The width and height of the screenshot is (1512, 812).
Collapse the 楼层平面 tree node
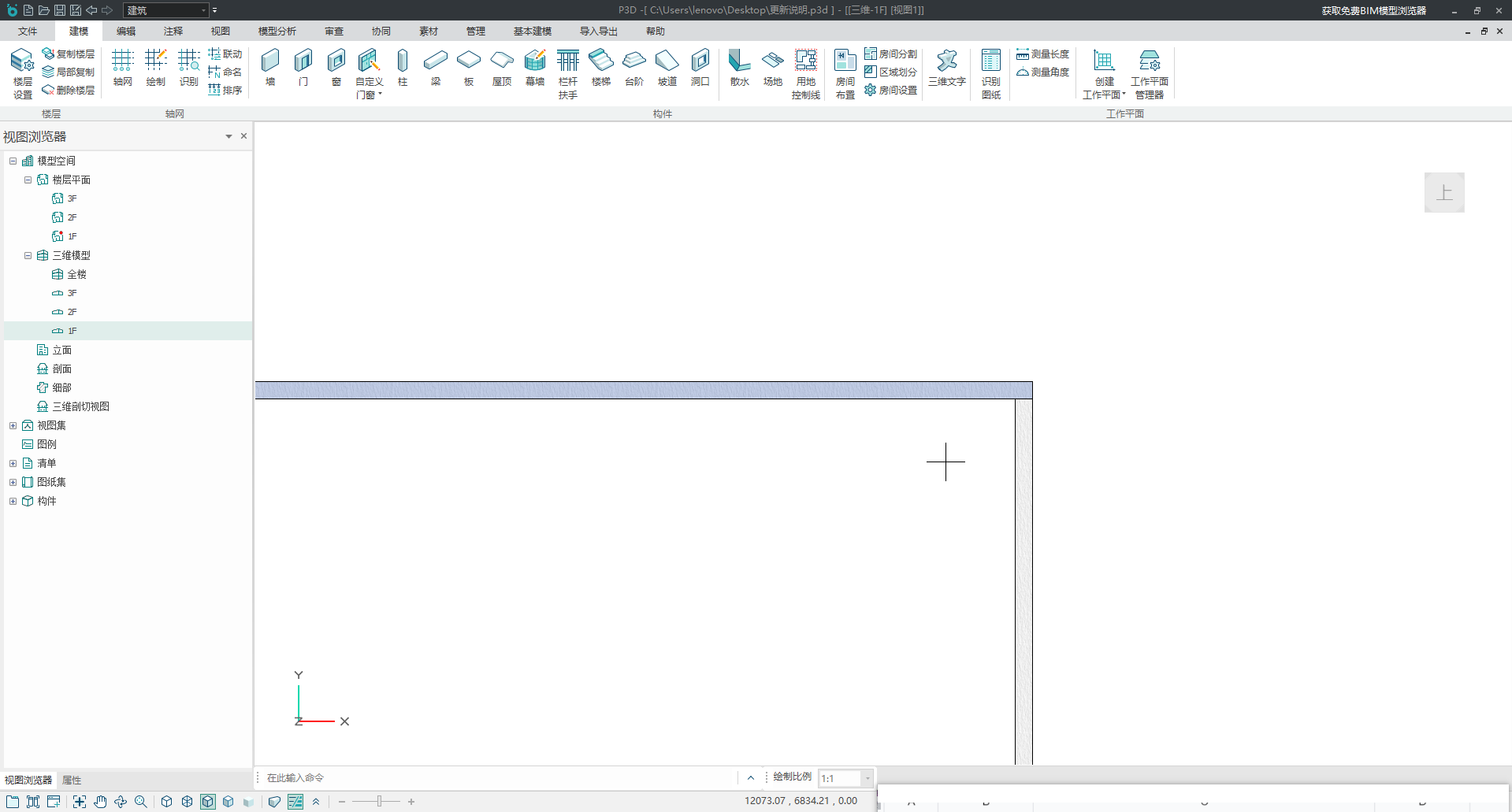click(x=28, y=180)
